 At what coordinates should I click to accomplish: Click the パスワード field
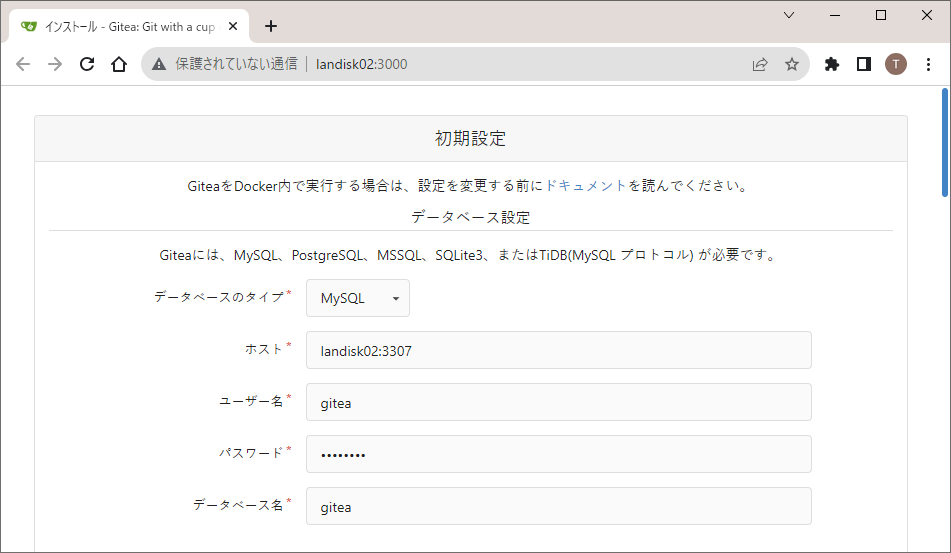click(558, 455)
